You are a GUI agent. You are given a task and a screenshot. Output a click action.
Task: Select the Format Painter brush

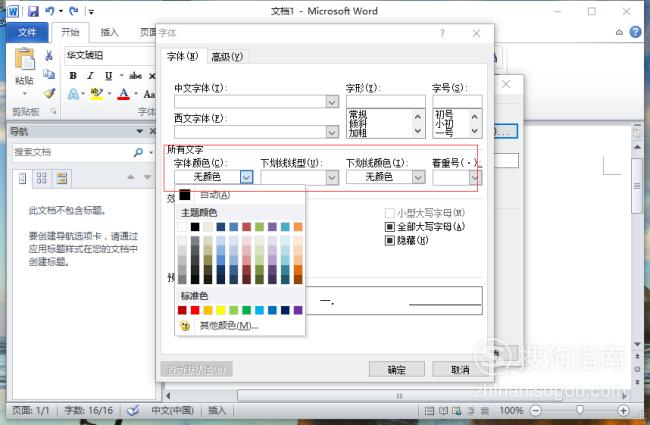(49, 93)
